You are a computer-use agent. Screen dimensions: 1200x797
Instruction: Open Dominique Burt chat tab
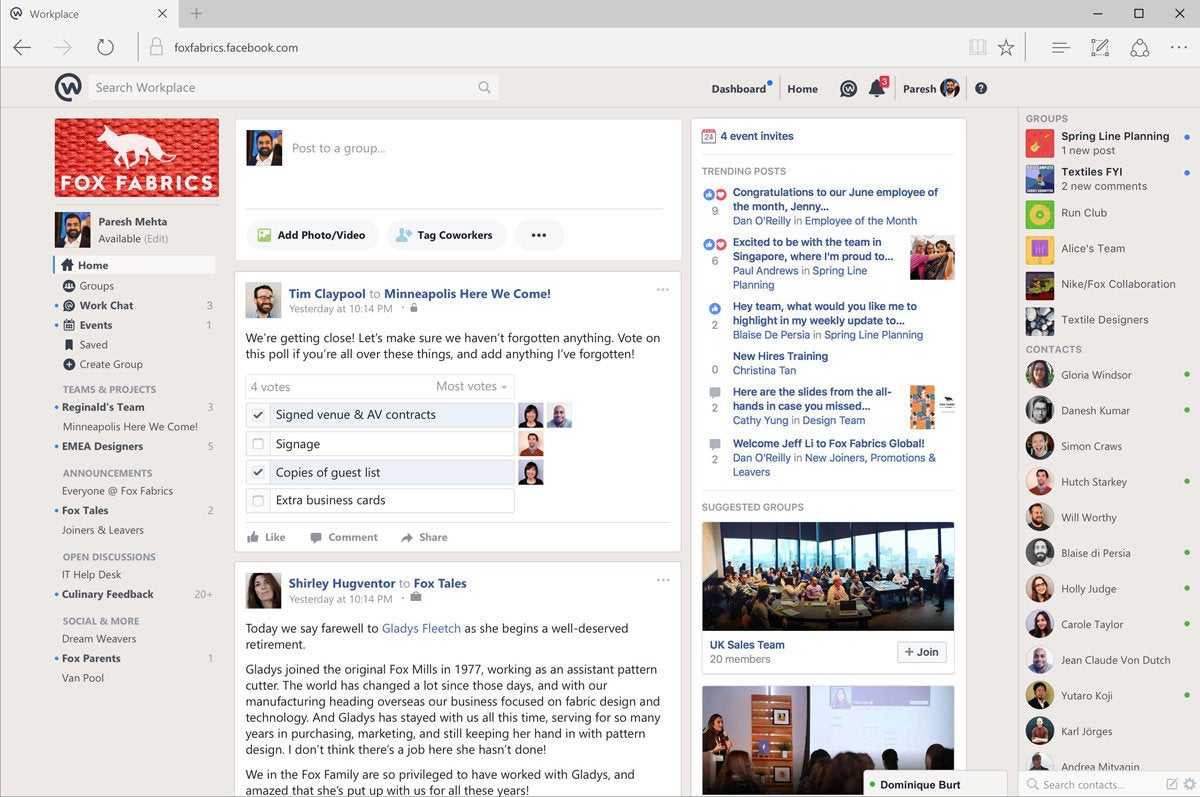tap(936, 785)
